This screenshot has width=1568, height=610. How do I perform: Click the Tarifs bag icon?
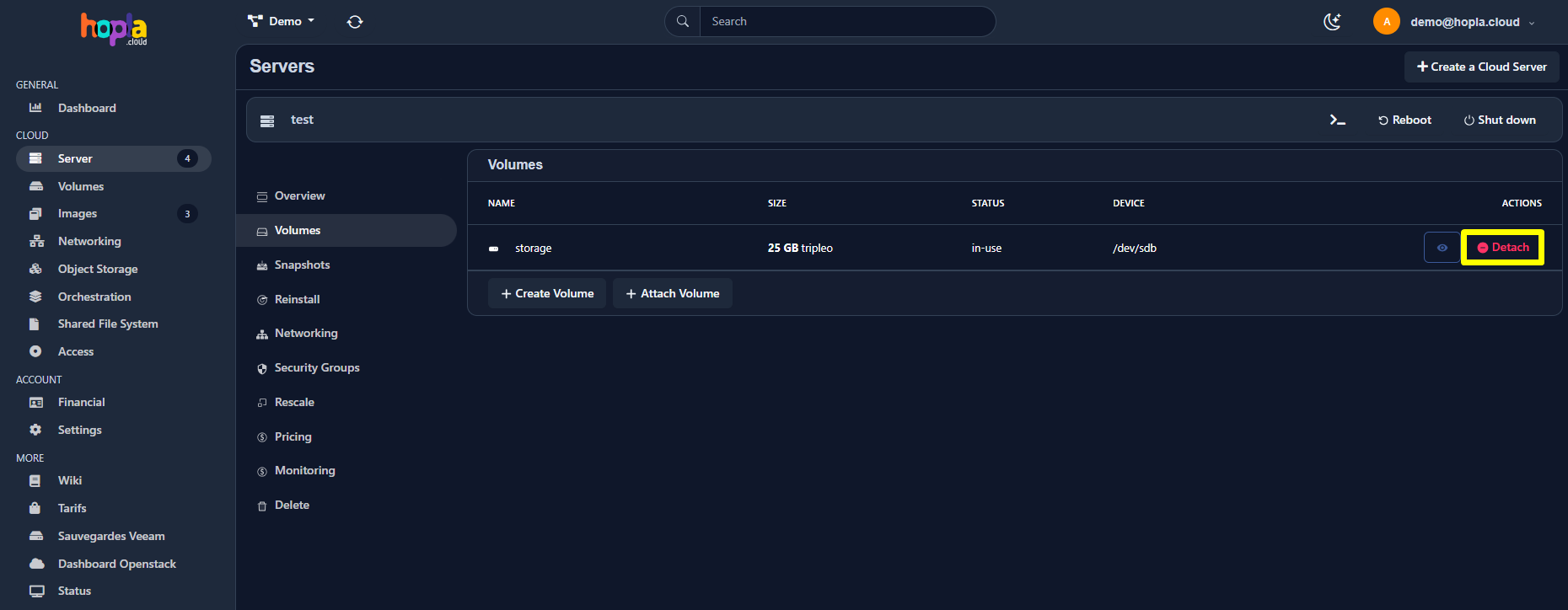[x=35, y=508]
